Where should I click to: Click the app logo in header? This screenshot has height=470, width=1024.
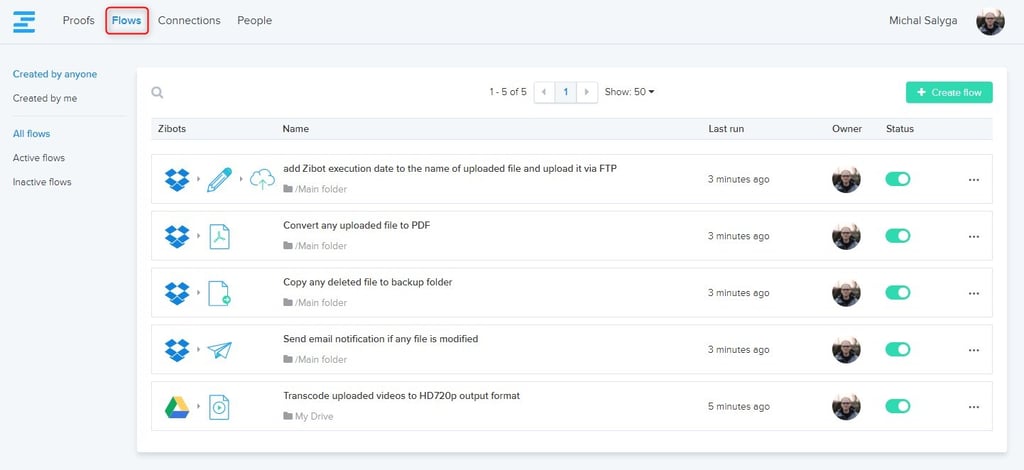[x=24, y=21]
